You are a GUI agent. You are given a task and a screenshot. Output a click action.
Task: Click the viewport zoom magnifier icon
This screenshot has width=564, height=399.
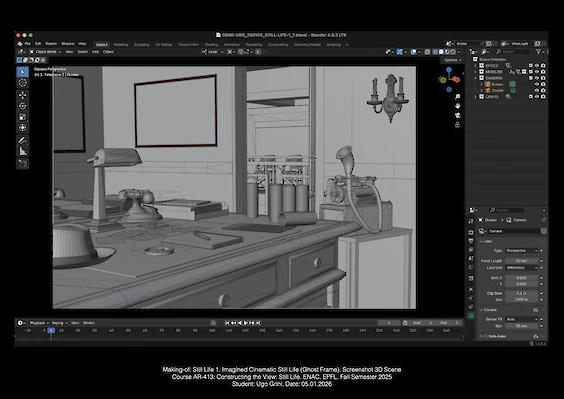pyautogui.click(x=457, y=97)
